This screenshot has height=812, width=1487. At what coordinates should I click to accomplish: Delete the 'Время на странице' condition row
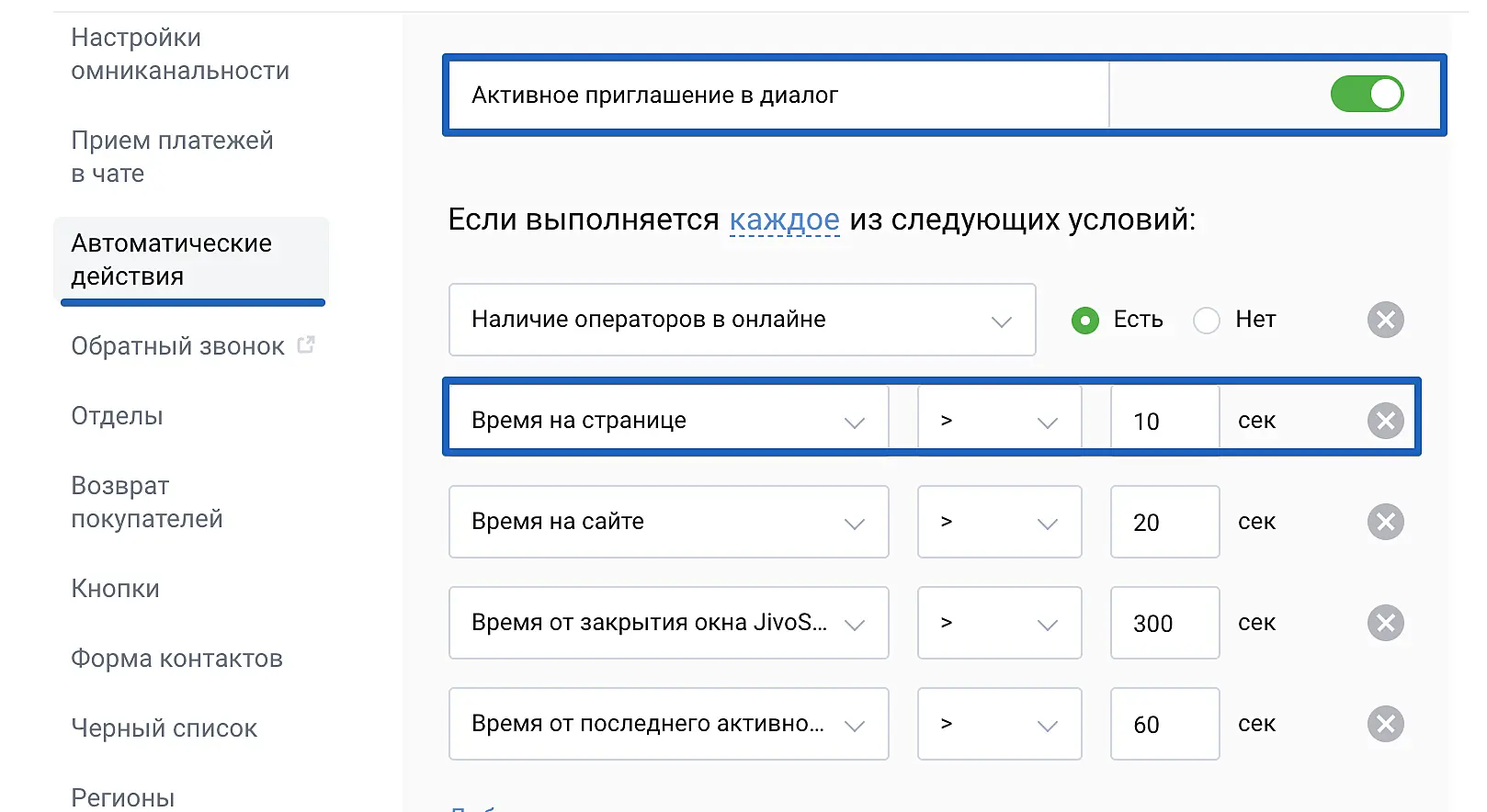(x=1385, y=421)
